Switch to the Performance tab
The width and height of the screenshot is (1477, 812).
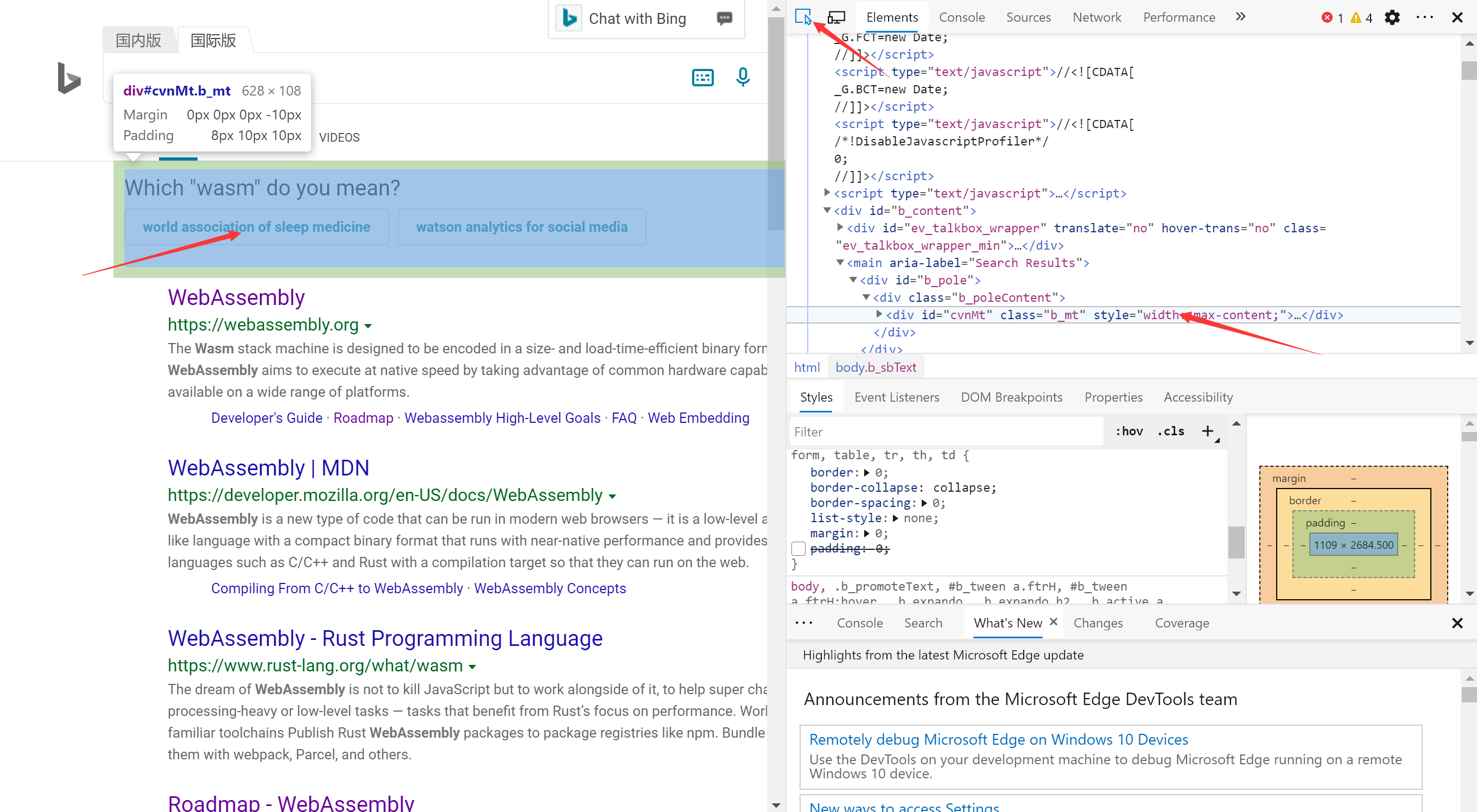1178,17
